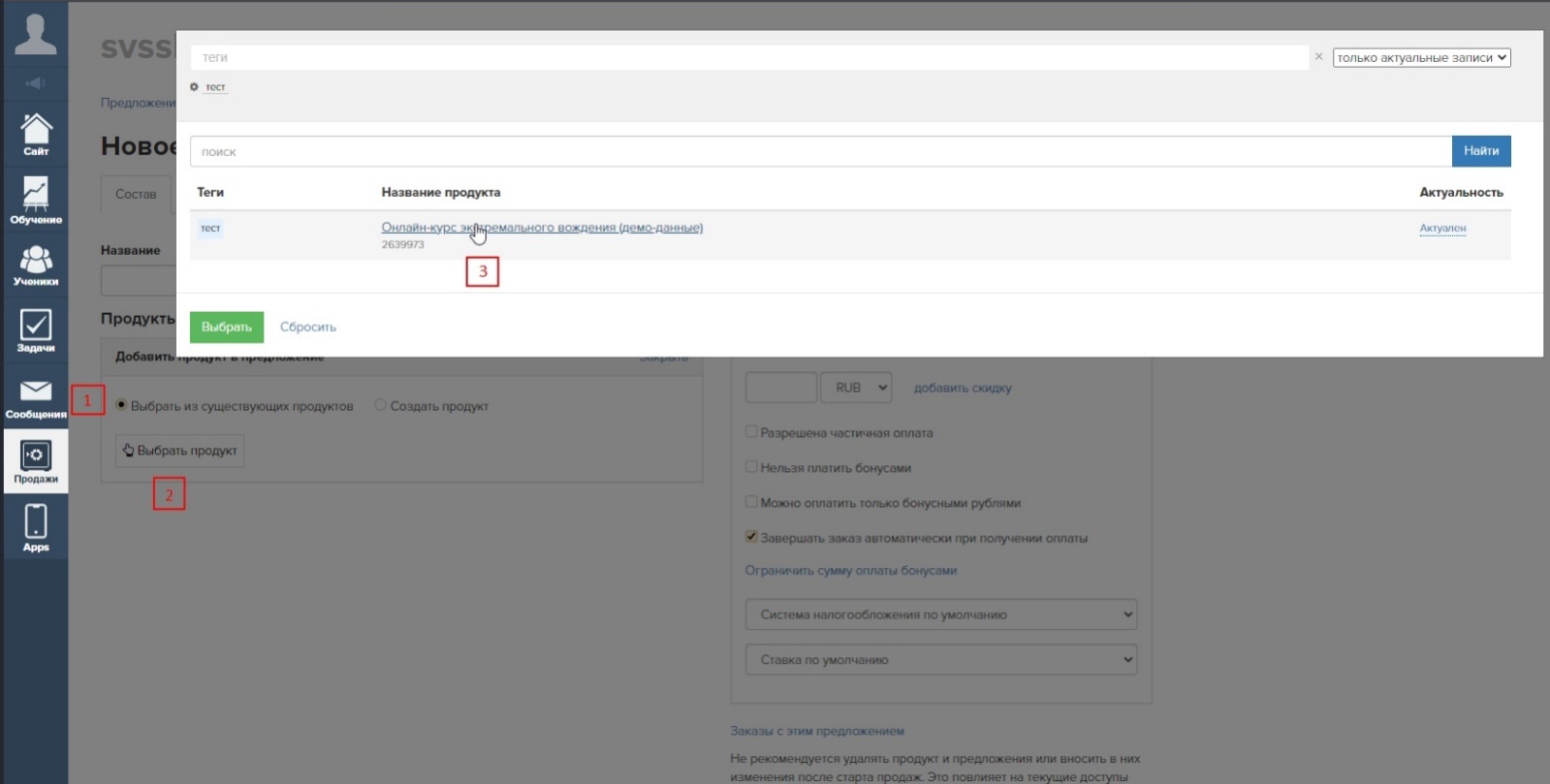
Task: Open the Обучение chart icon
Action: 36,200
